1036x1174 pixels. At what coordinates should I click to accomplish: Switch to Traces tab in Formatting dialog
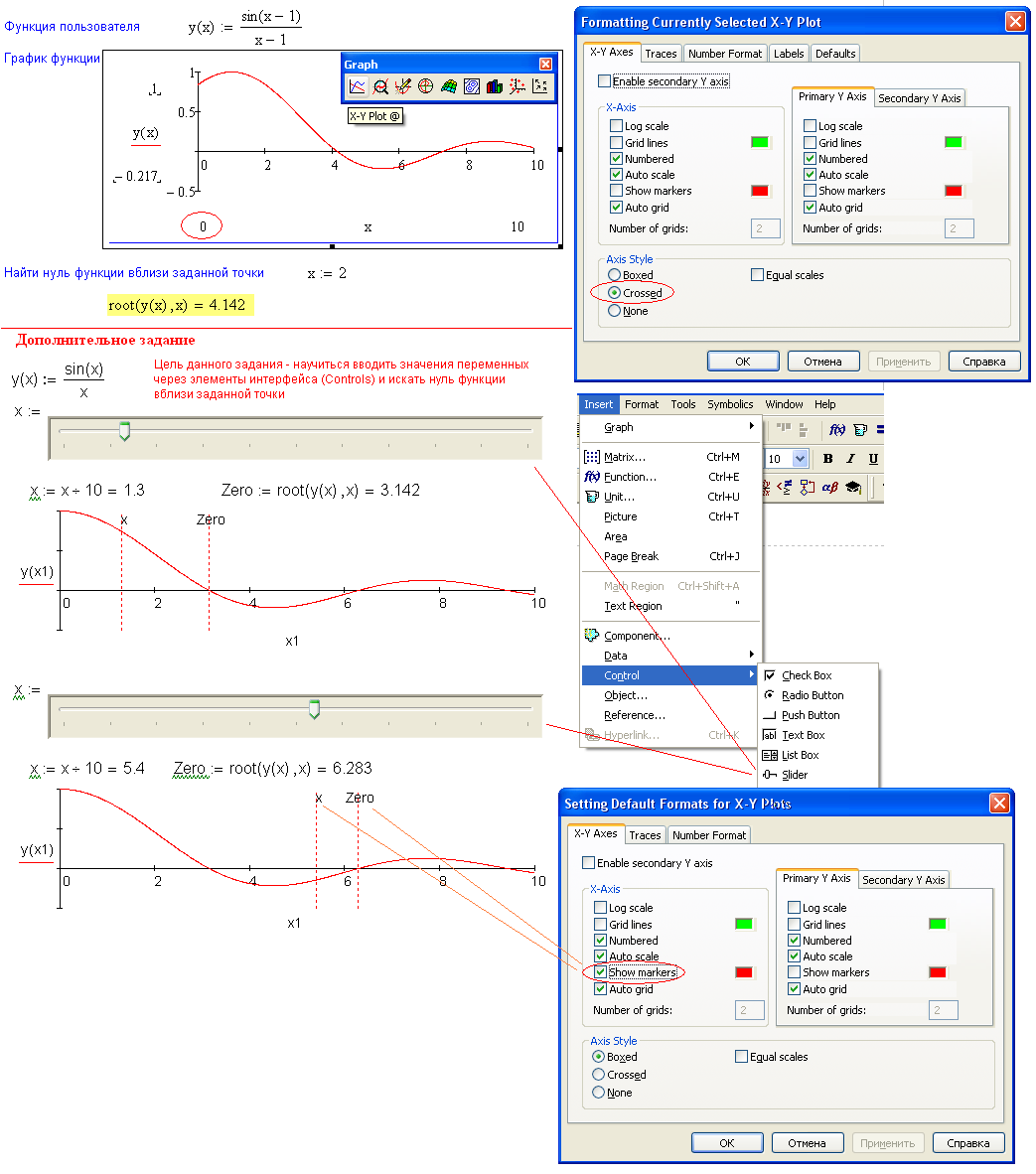tap(661, 54)
